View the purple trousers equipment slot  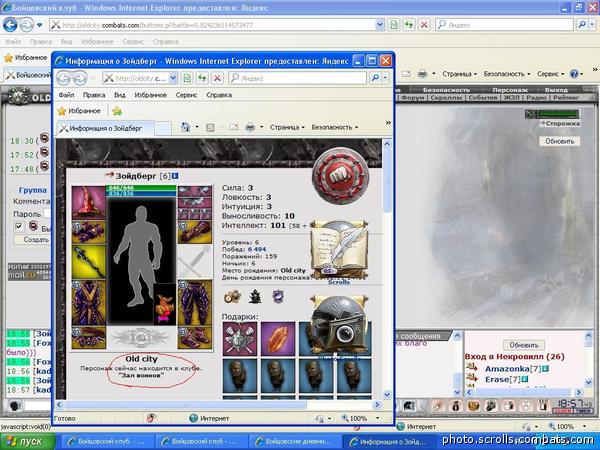[194, 303]
